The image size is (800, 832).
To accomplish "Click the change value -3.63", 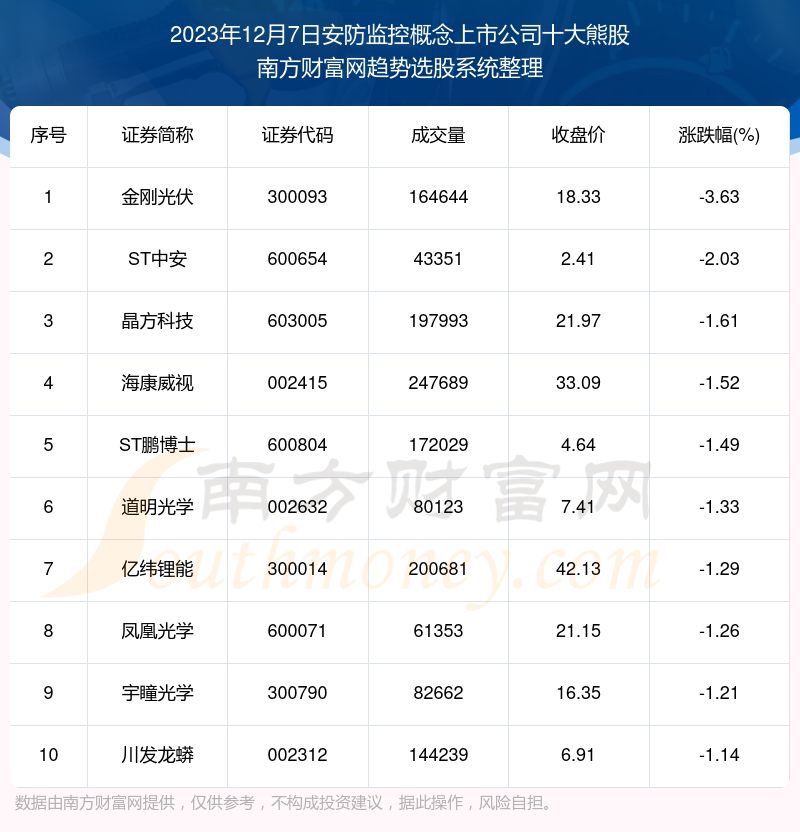I will (719, 197).
